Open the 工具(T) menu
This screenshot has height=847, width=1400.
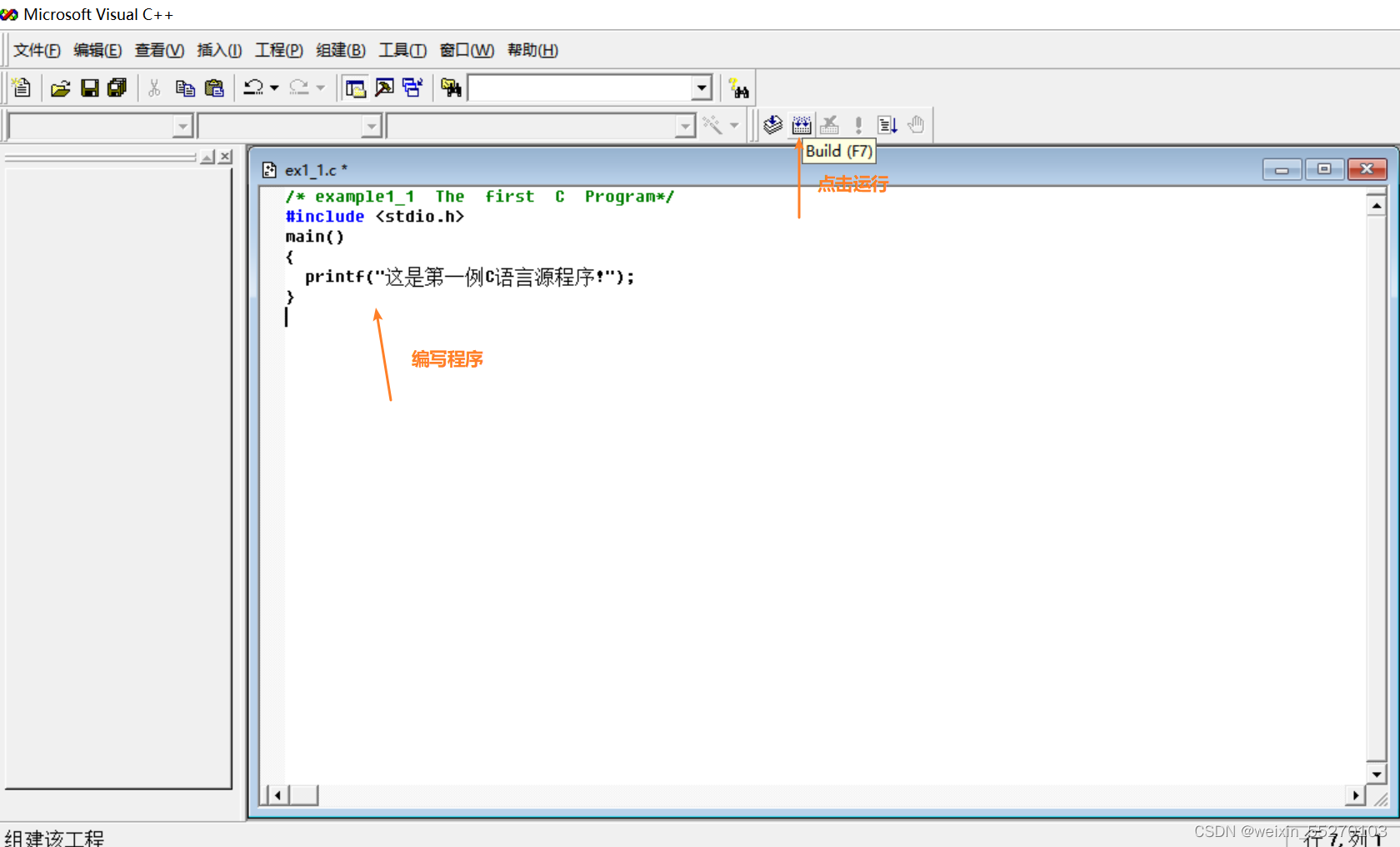[402, 50]
